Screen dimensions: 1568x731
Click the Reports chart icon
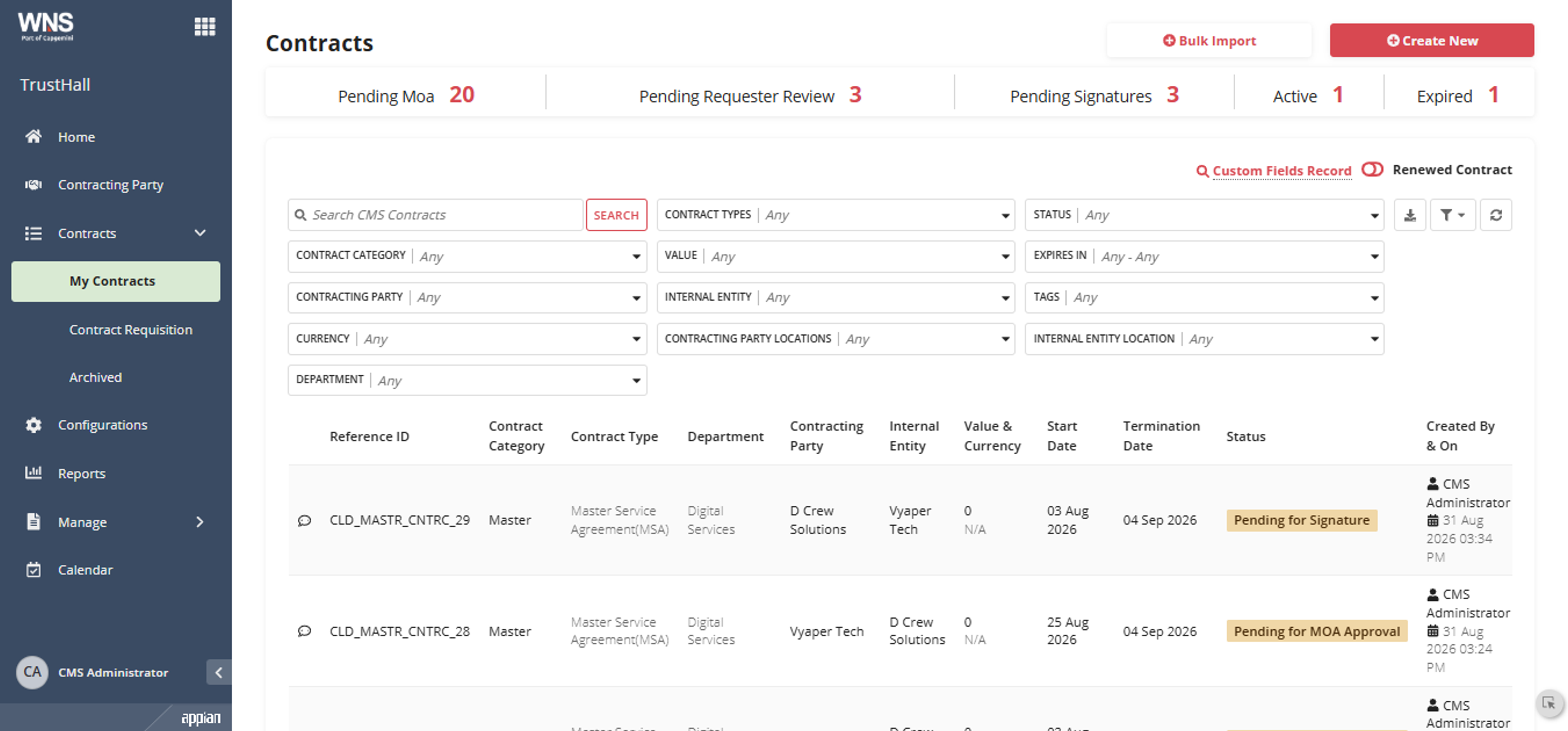(33, 472)
